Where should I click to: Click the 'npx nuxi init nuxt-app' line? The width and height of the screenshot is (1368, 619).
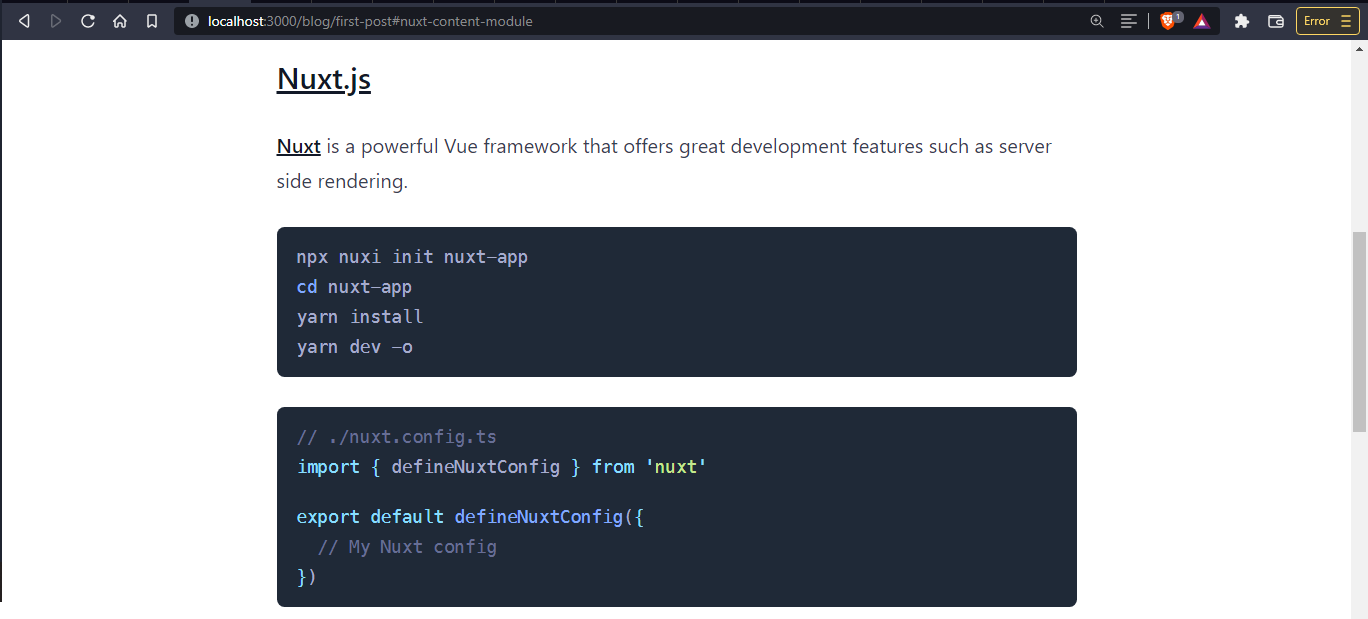pyautogui.click(x=412, y=257)
